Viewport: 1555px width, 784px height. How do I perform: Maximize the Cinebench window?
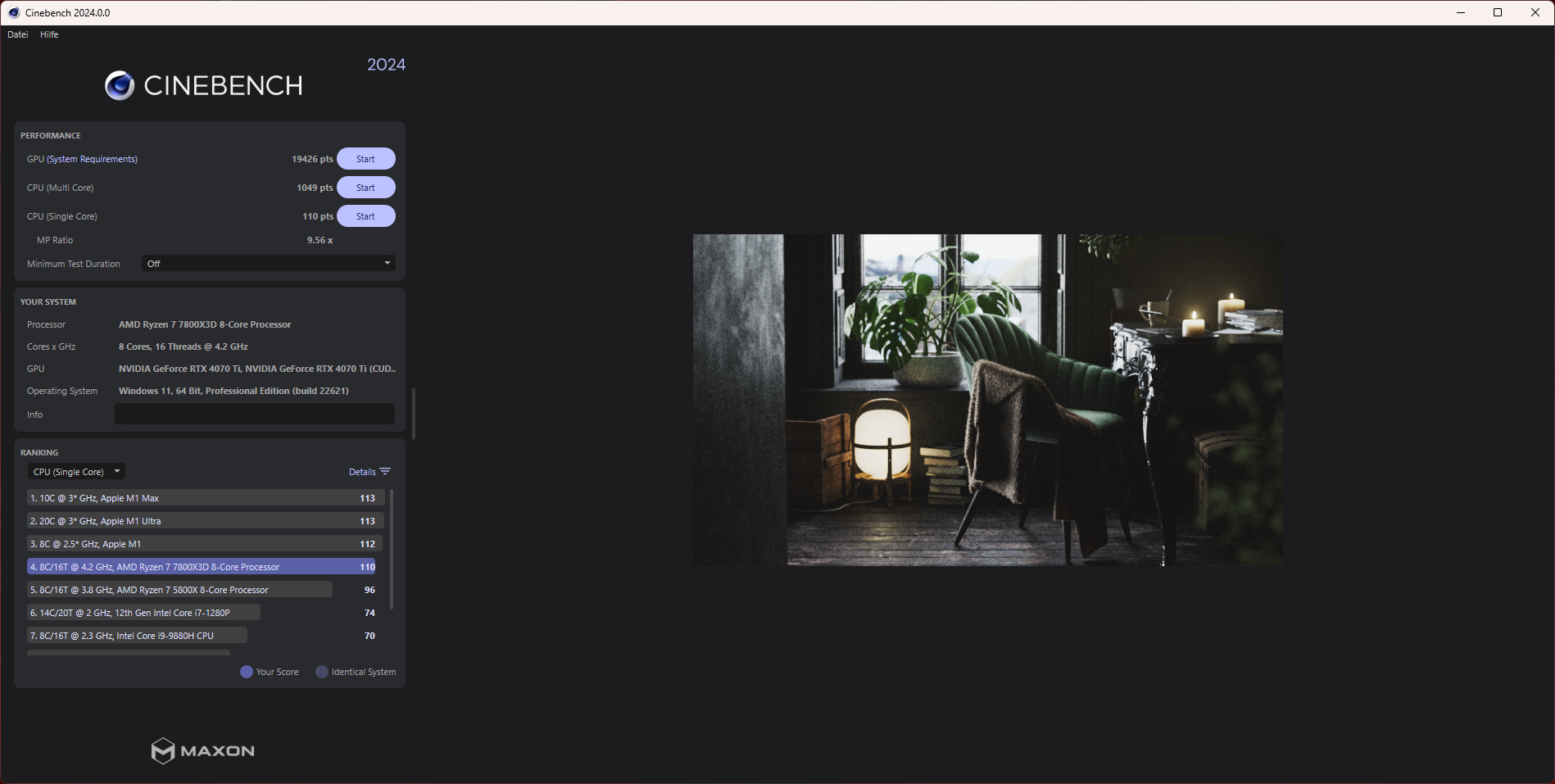1498,12
